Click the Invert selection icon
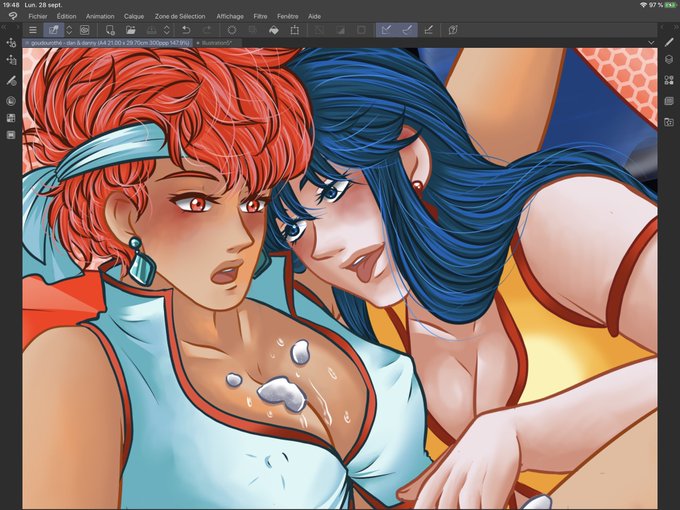The height and width of the screenshot is (510, 680). tap(340, 30)
